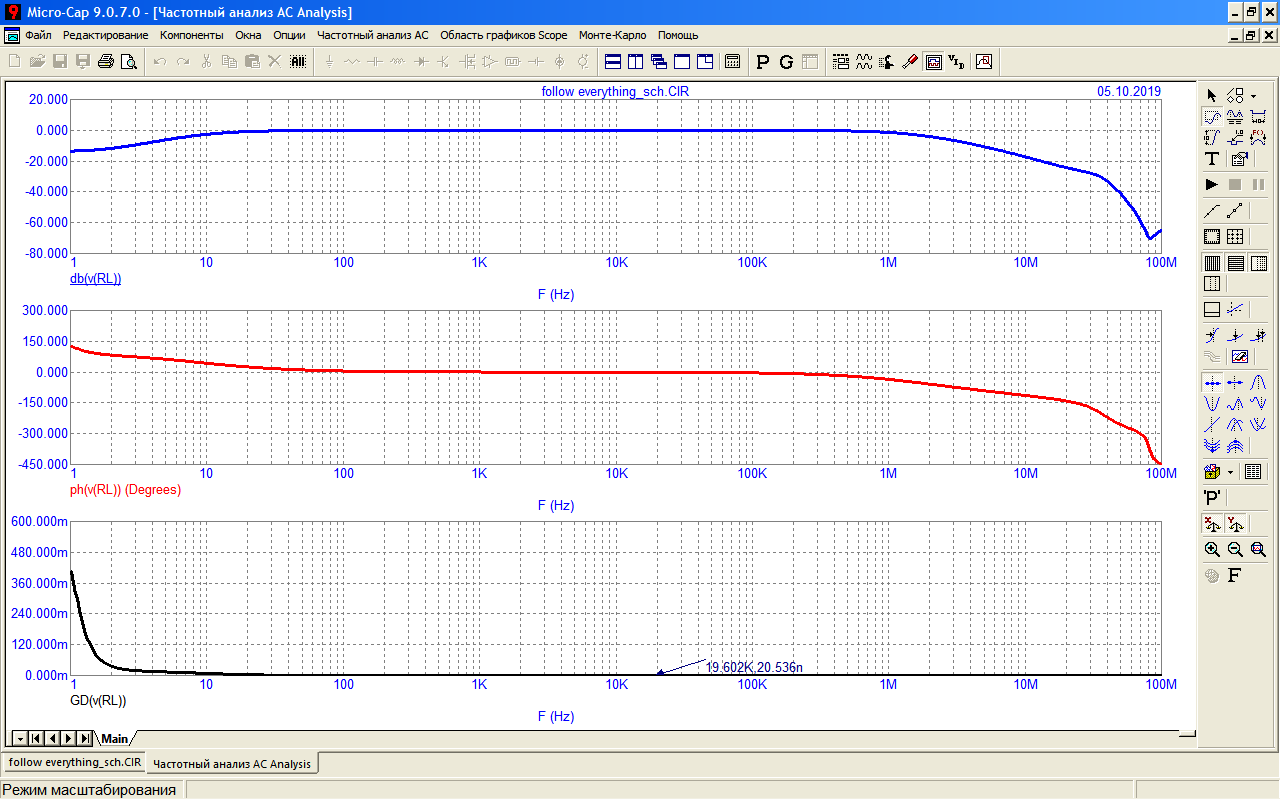Image resolution: width=1280 pixels, height=800 pixels.
Task: Select the valley cursor function
Action: click(x=1212, y=403)
